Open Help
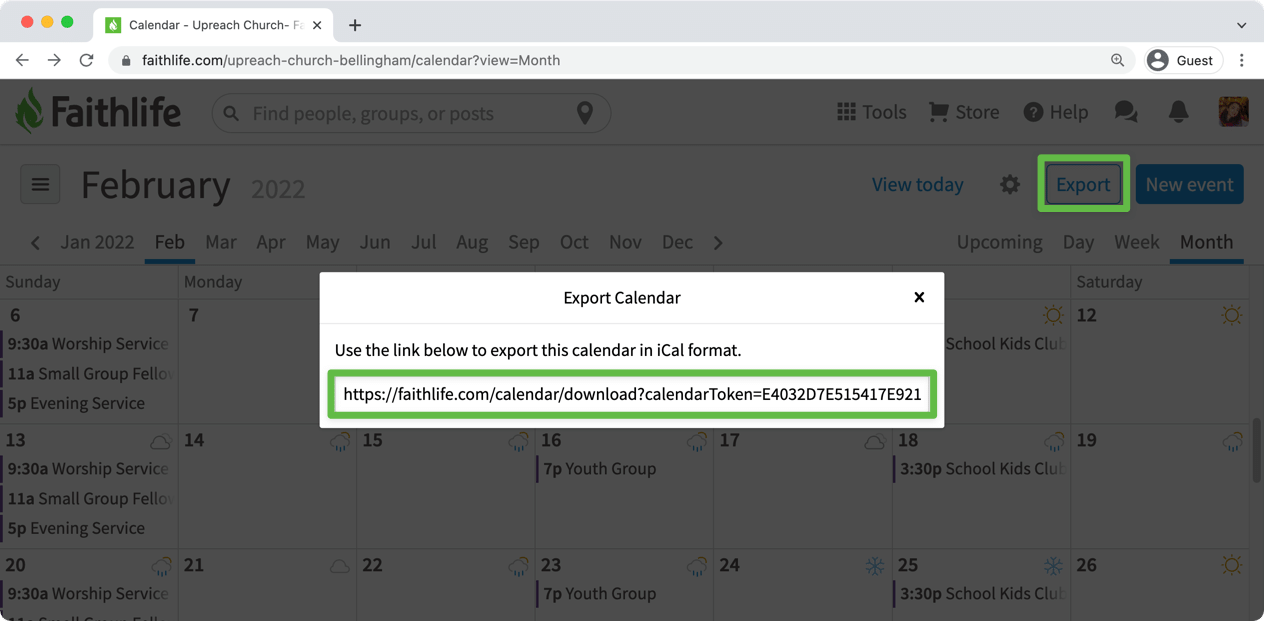 tap(1055, 112)
